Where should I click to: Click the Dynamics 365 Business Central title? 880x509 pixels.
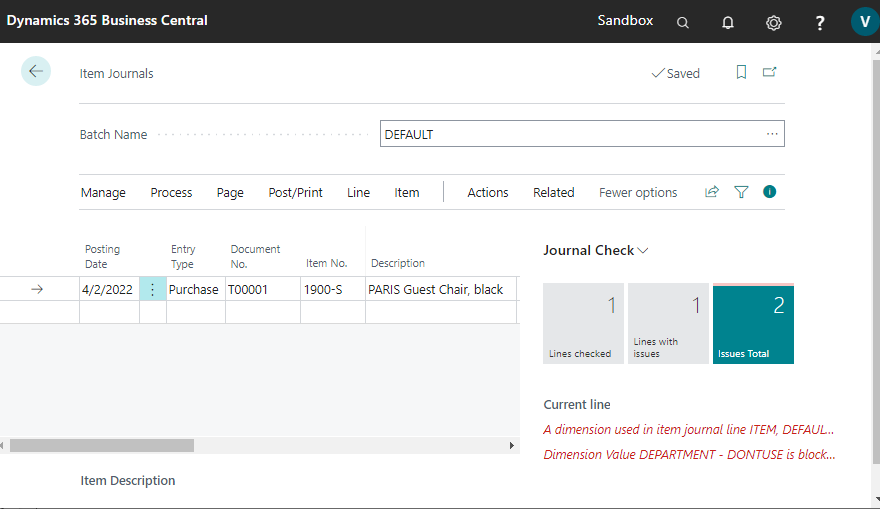(107, 21)
